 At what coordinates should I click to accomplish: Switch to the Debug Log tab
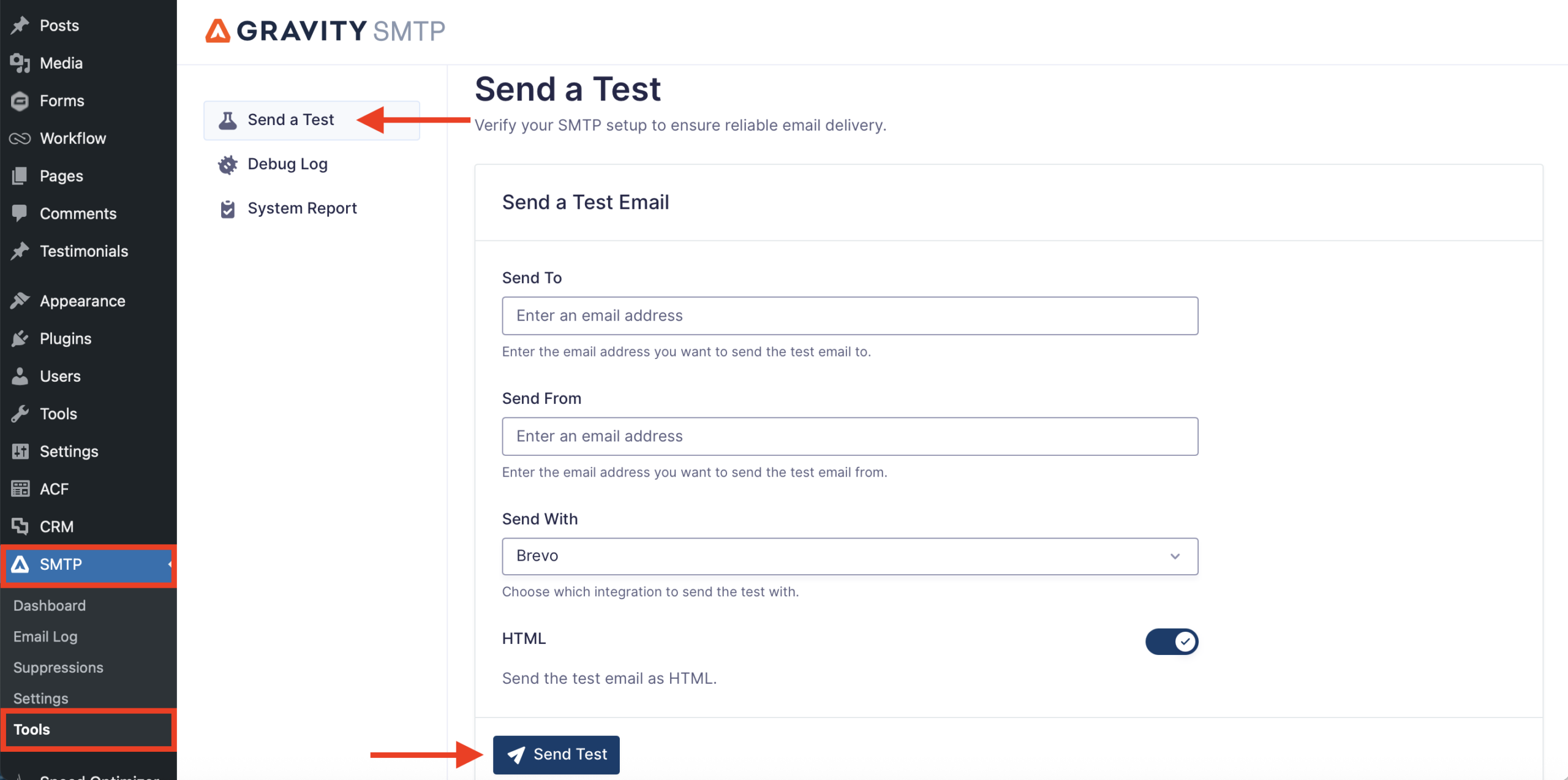(x=287, y=164)
